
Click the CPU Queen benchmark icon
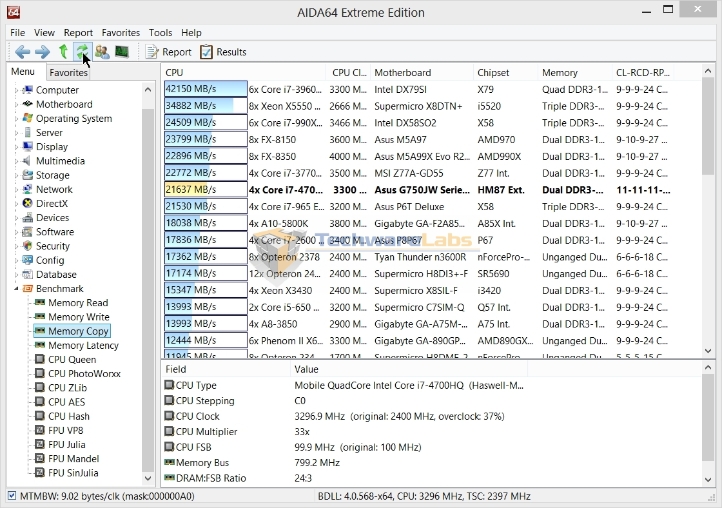pyautogui.click(x=40, y=359)
